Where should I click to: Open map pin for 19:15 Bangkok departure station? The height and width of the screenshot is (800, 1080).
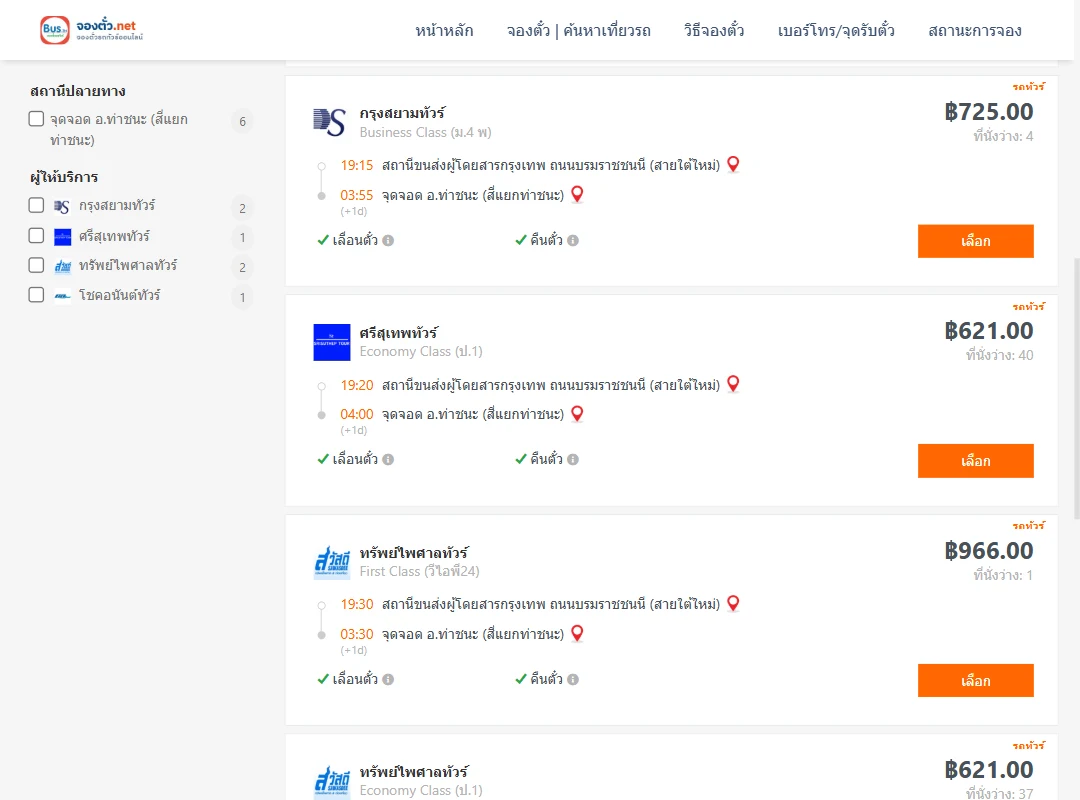pos(734,164)
